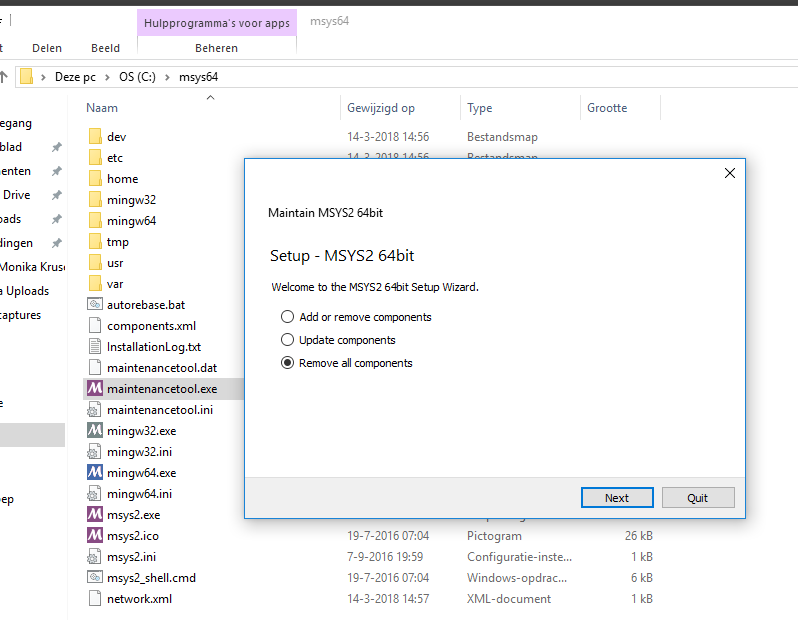Click the mingw64.exe blue M icon
Image resolution: width=798 pixels, height=620 pixels.
click(x=95, y=472)
